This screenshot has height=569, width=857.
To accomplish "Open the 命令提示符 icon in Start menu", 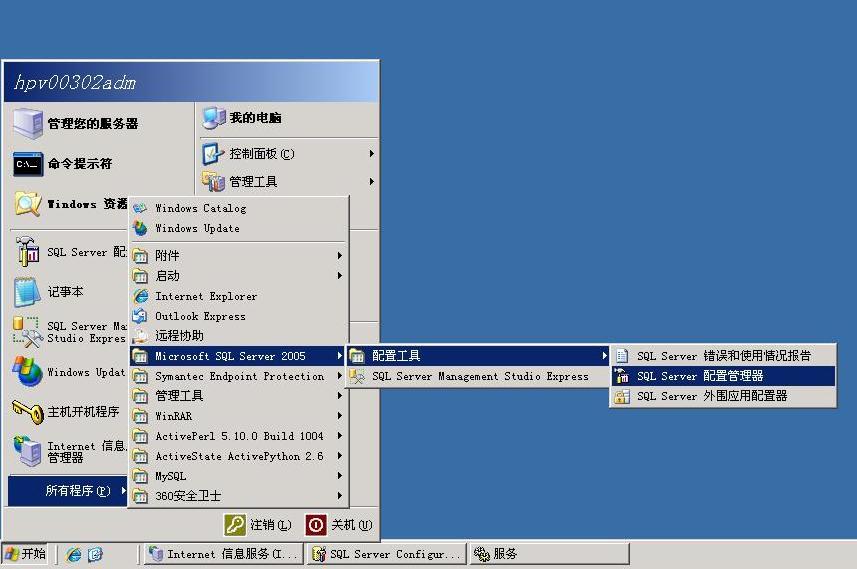I will point(28,164).
